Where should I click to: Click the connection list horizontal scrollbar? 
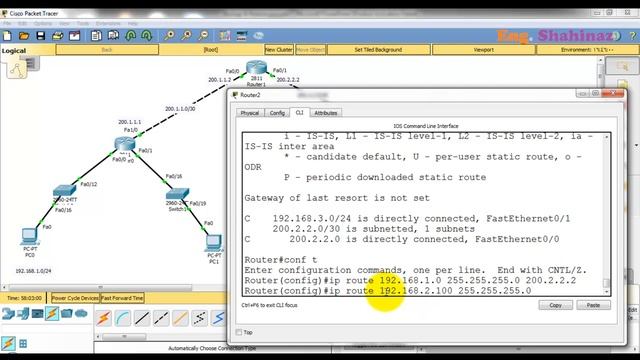pyautogui.click(x=124, y=337)
